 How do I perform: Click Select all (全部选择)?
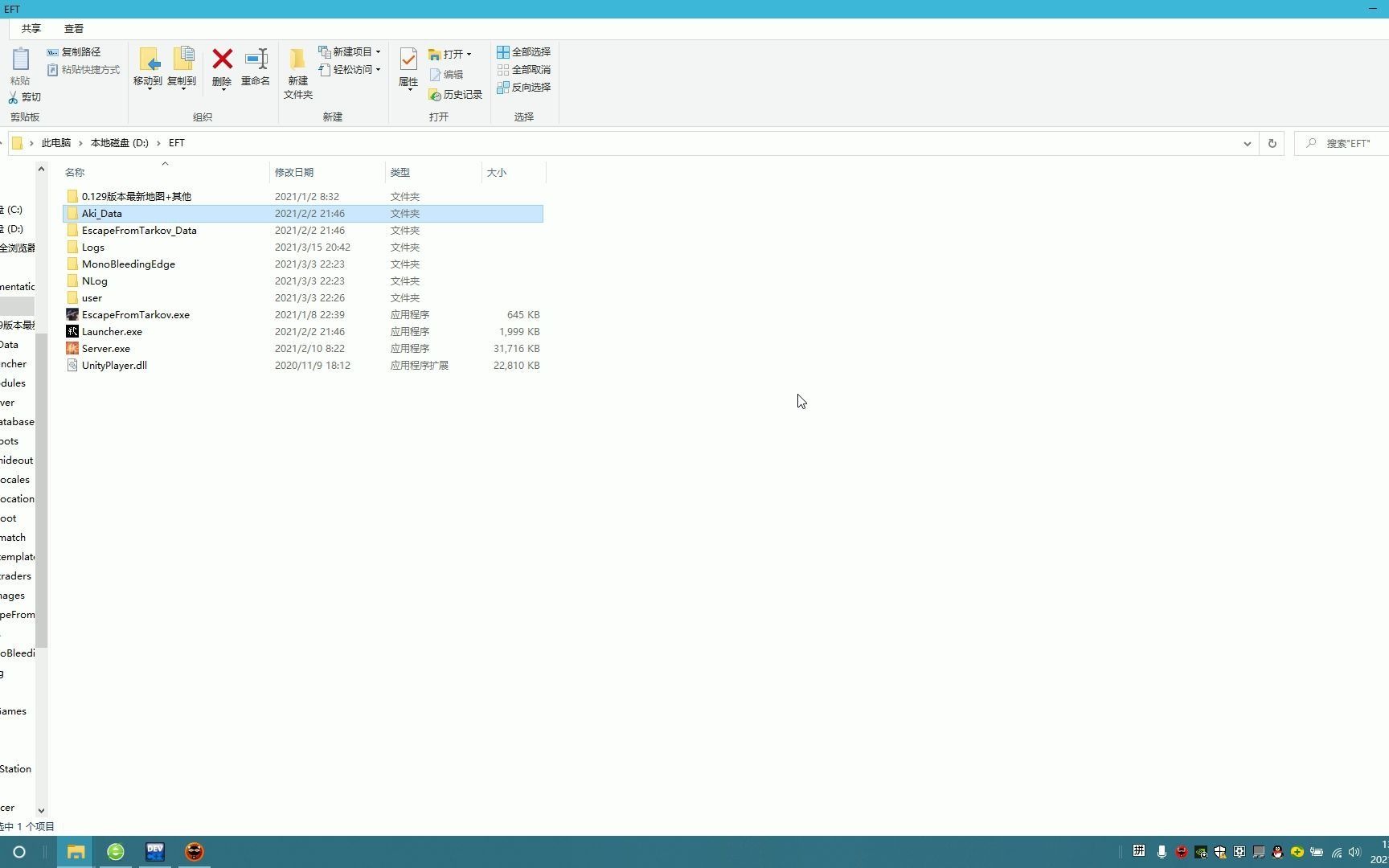coord(524,52)
